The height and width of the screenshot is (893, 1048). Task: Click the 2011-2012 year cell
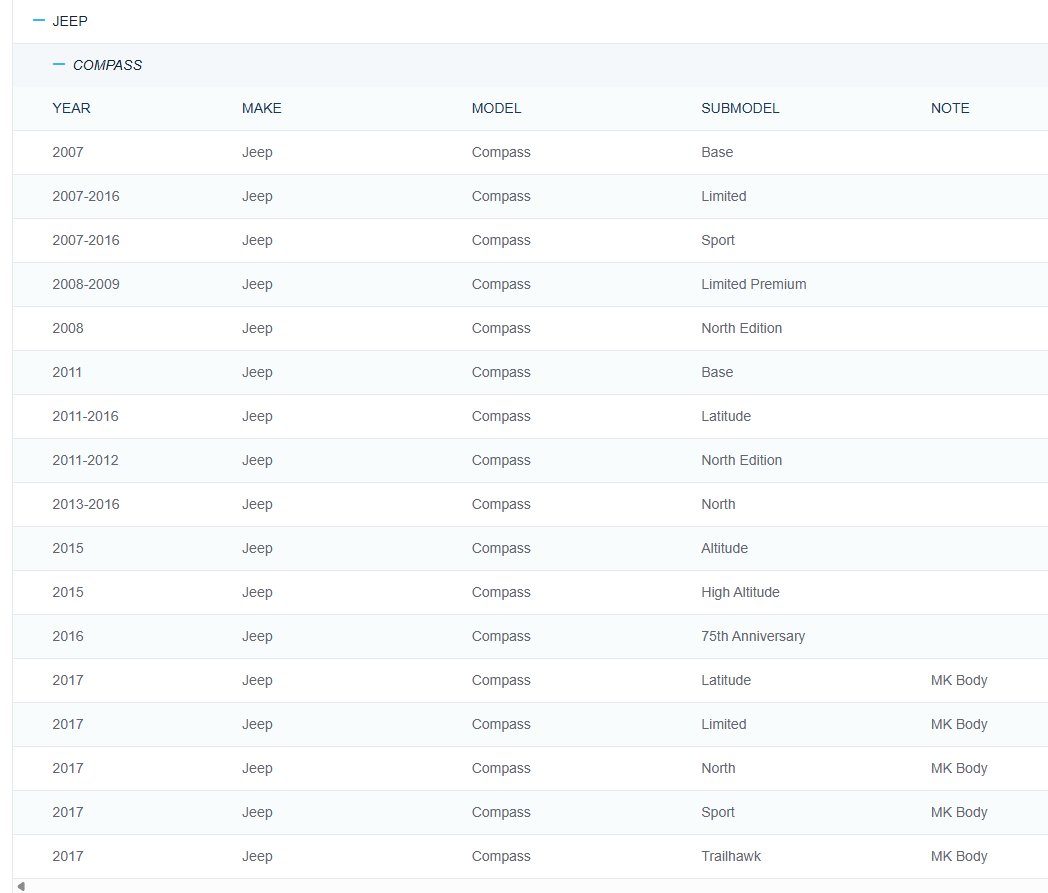[85, 460]
